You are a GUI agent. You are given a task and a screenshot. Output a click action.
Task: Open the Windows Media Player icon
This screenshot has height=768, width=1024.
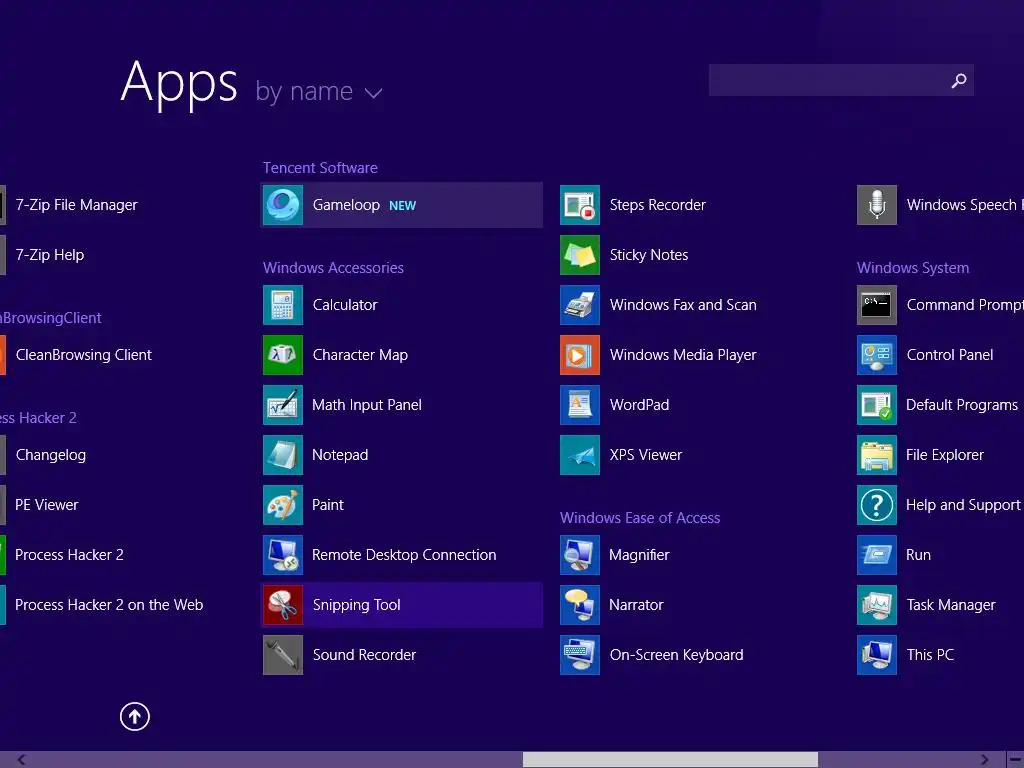580,355
